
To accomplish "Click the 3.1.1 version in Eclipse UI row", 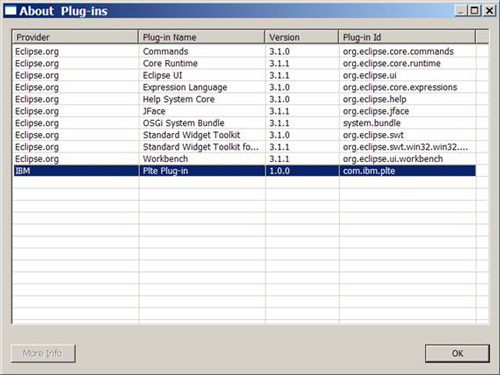I will (279, 75).
